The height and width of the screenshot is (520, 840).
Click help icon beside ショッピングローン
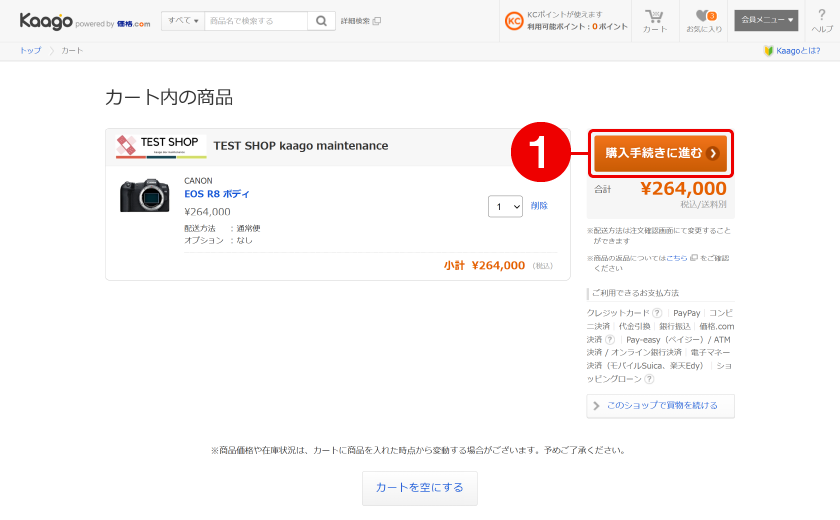coord(649,379)
